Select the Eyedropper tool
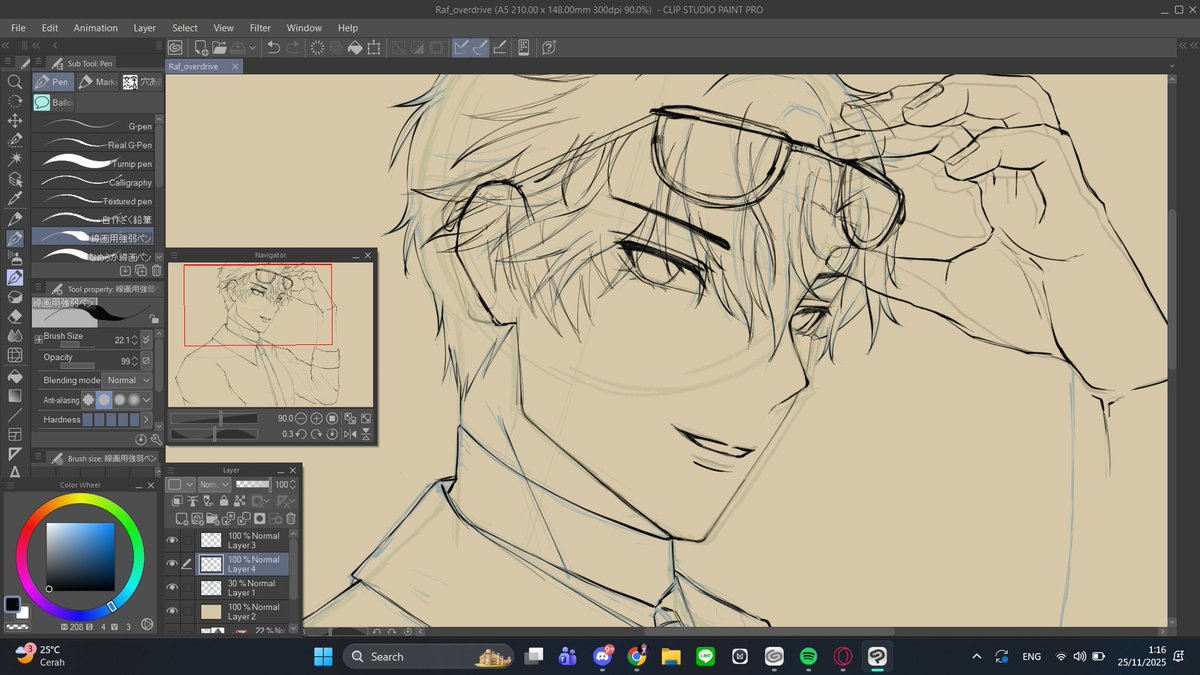The height and width of the screenshot is (675, 1200). (x=15, y=199)
